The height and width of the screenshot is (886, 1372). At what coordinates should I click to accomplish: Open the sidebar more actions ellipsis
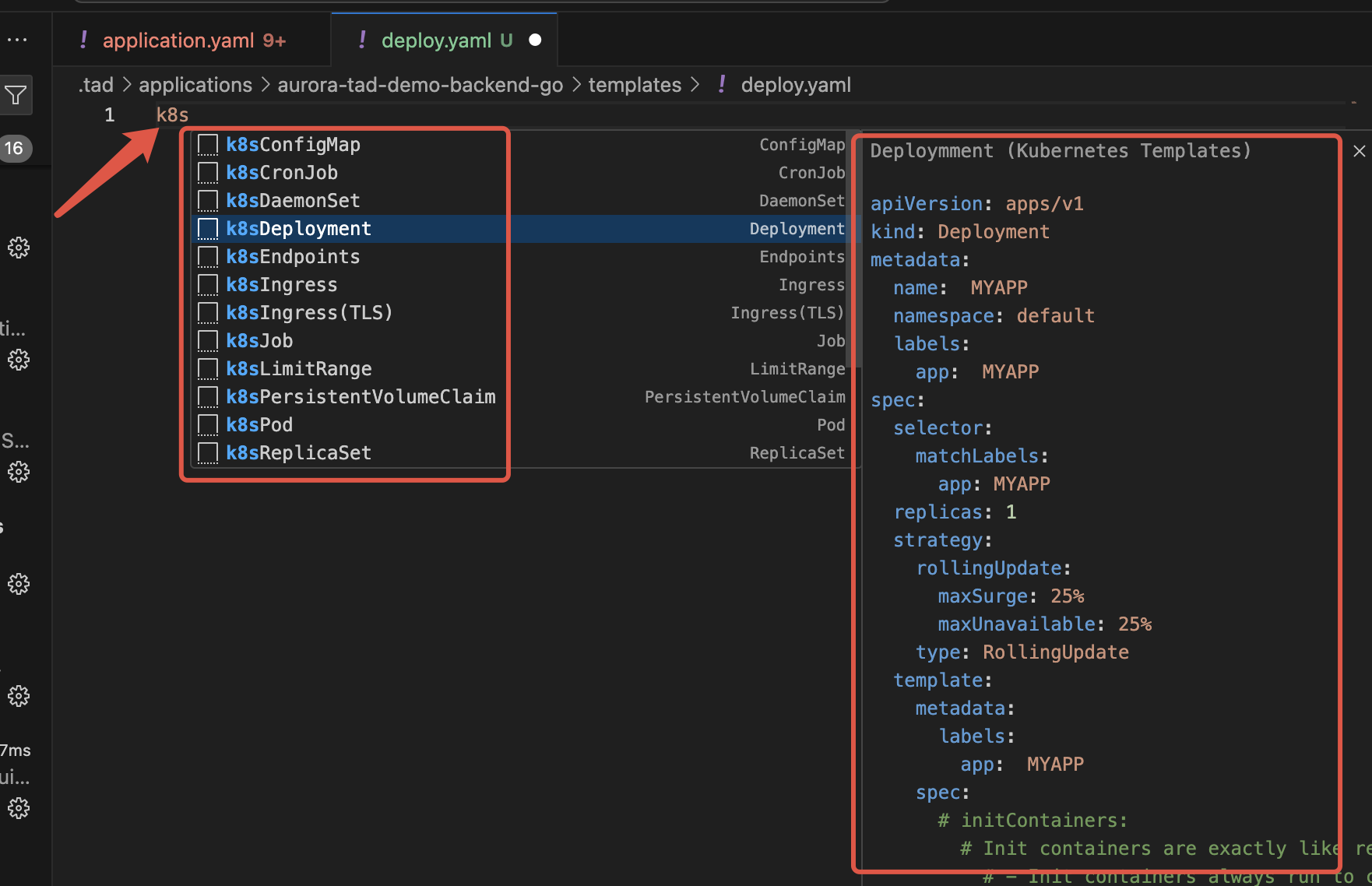tap(16, 40)
